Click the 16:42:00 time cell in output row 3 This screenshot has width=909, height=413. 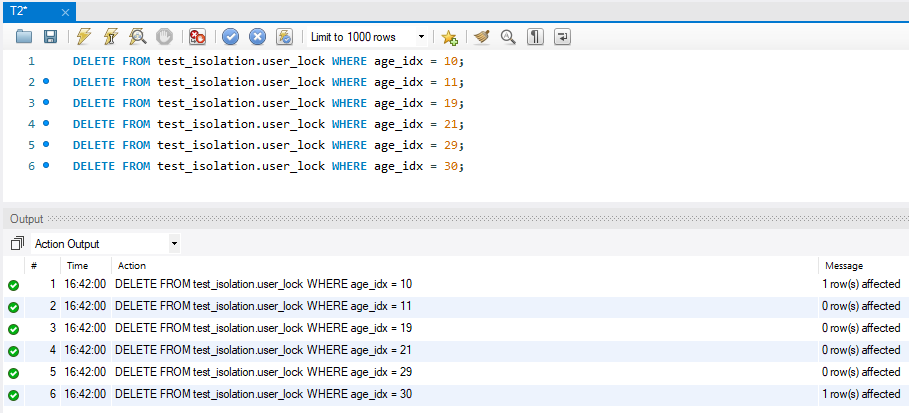click(x=85, y=328)
